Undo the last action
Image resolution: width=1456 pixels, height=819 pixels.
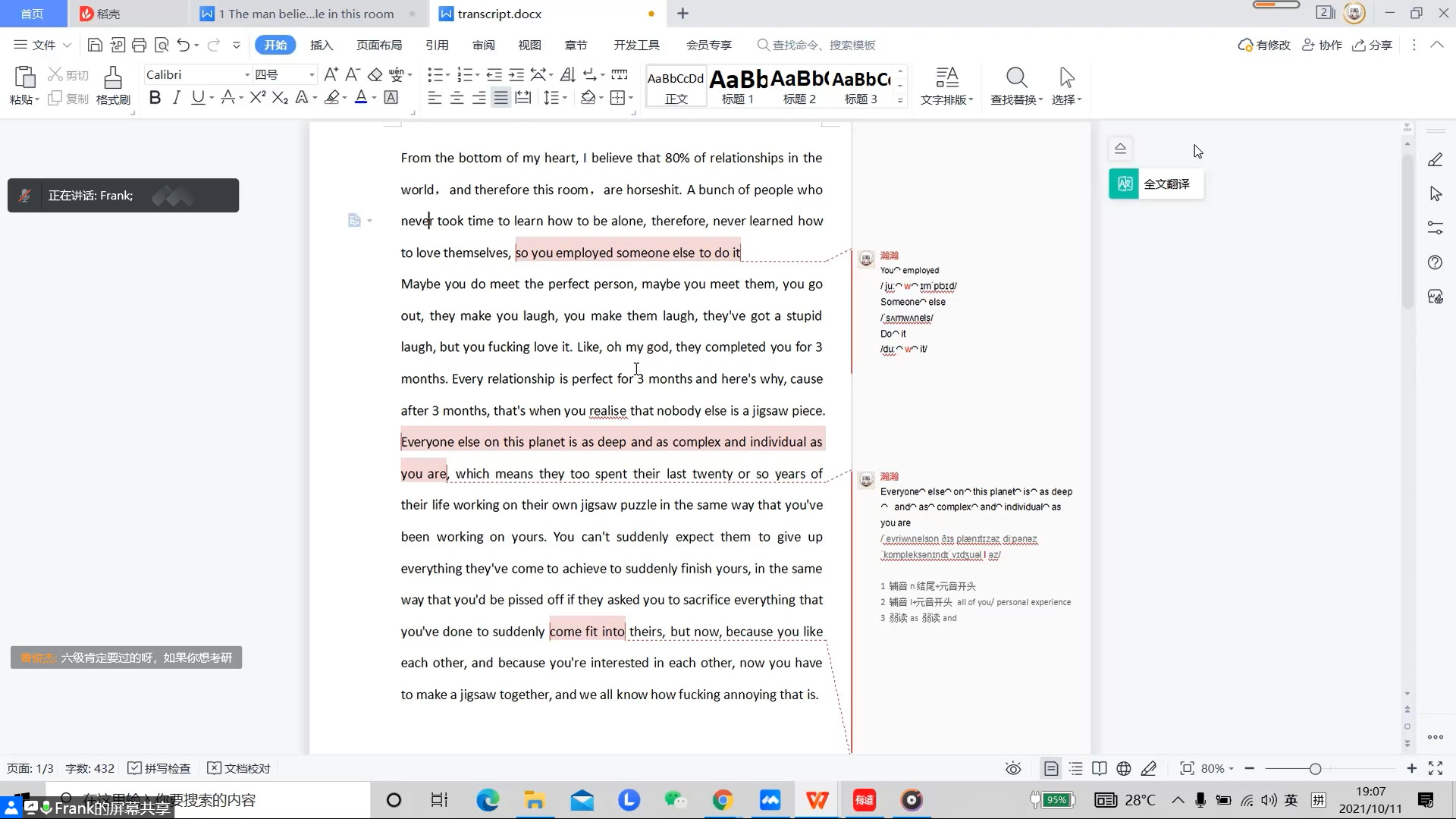(183, 45)
